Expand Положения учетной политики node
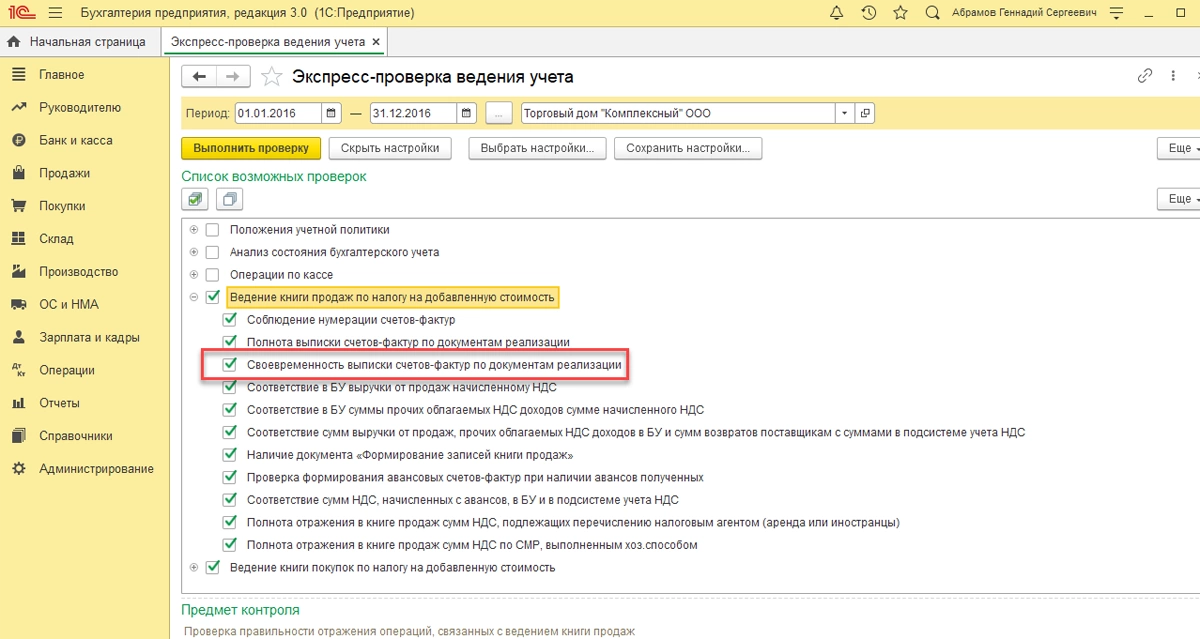1200x639 pixels. coord(193,230)
